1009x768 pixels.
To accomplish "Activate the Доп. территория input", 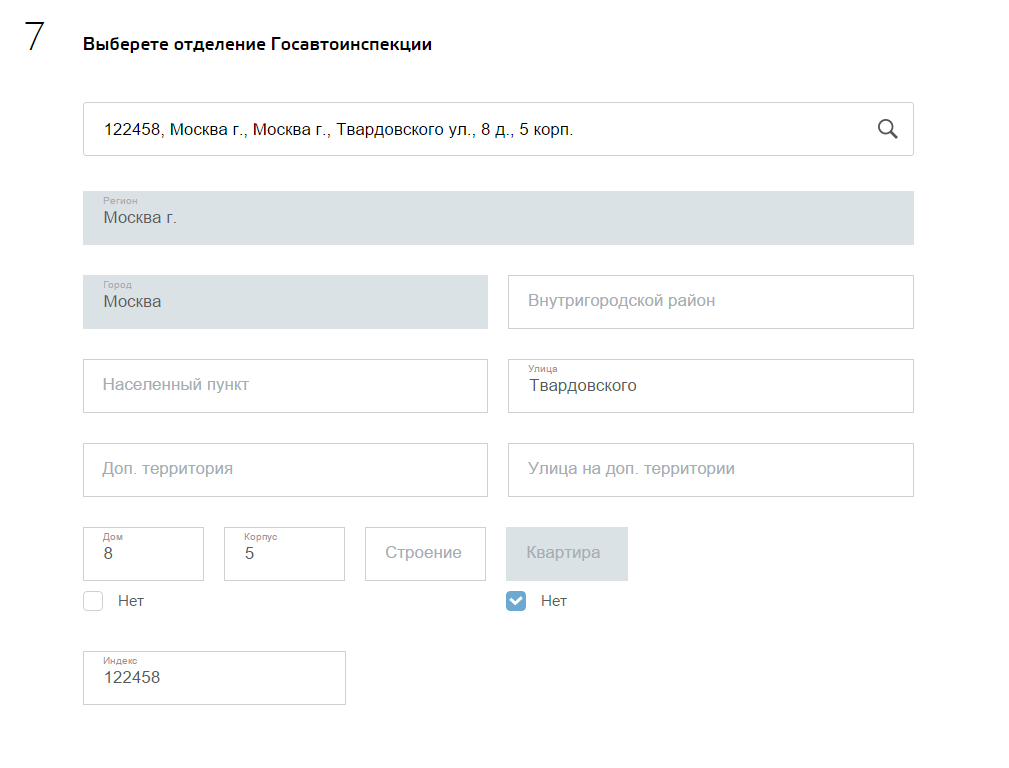I will (x=285, y=470).
